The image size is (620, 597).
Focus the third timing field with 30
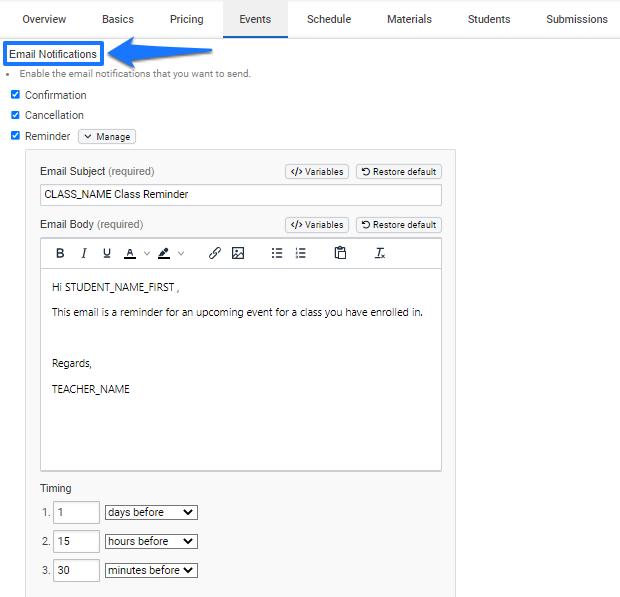[x=76, y=570]
